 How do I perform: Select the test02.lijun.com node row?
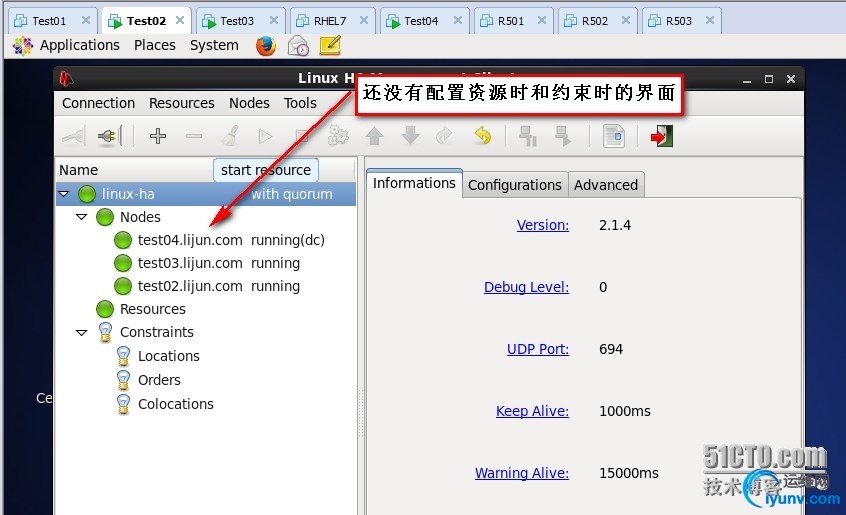(x=206, y=286)
